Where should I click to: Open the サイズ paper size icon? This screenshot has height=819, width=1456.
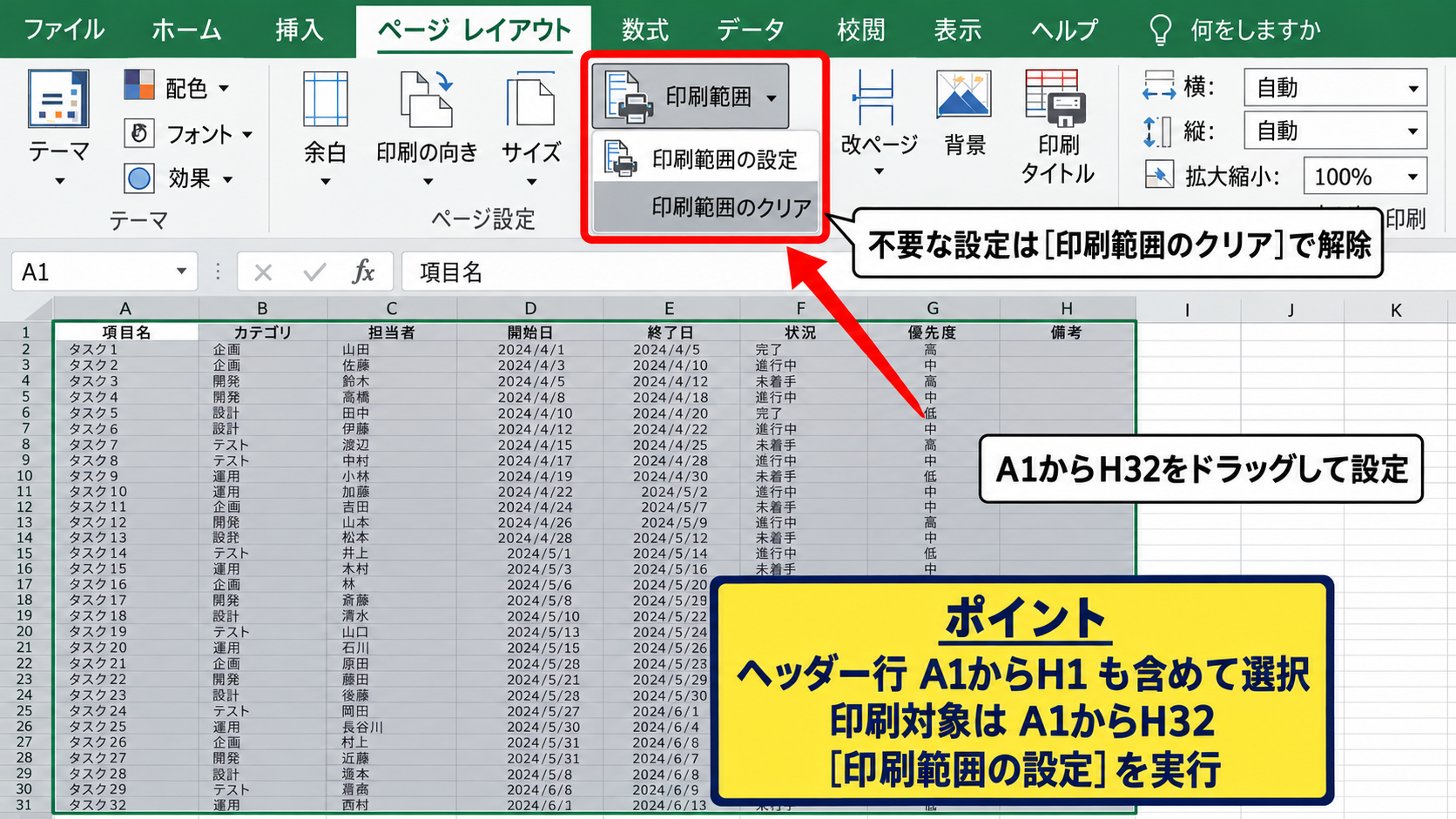point(530,100)
